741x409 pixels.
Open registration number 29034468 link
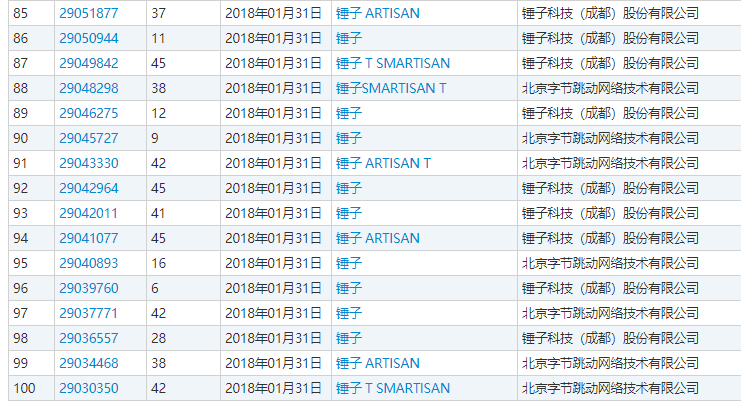(x=88, y=364)
